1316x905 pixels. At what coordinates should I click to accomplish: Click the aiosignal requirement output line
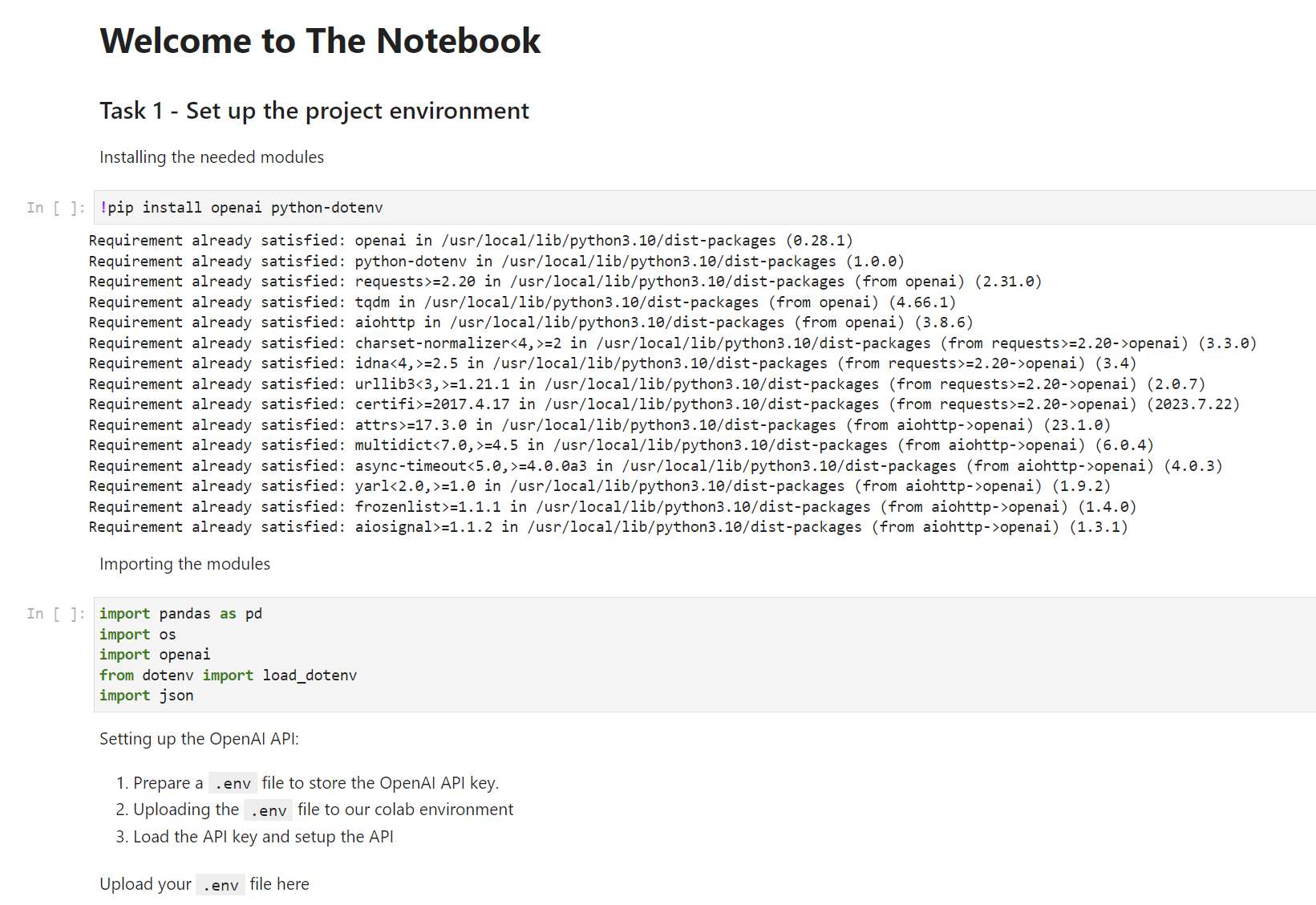607,527
